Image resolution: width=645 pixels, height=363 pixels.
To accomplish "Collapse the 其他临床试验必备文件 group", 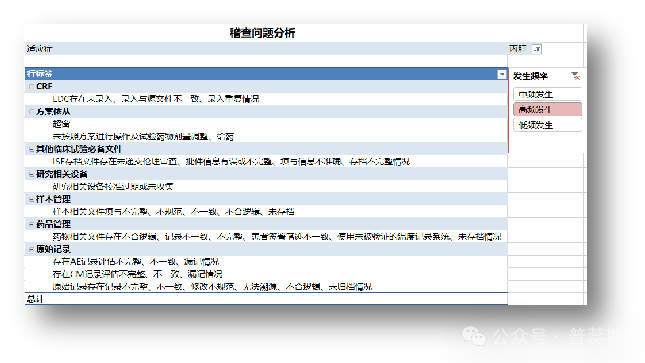I will point(31,149).
